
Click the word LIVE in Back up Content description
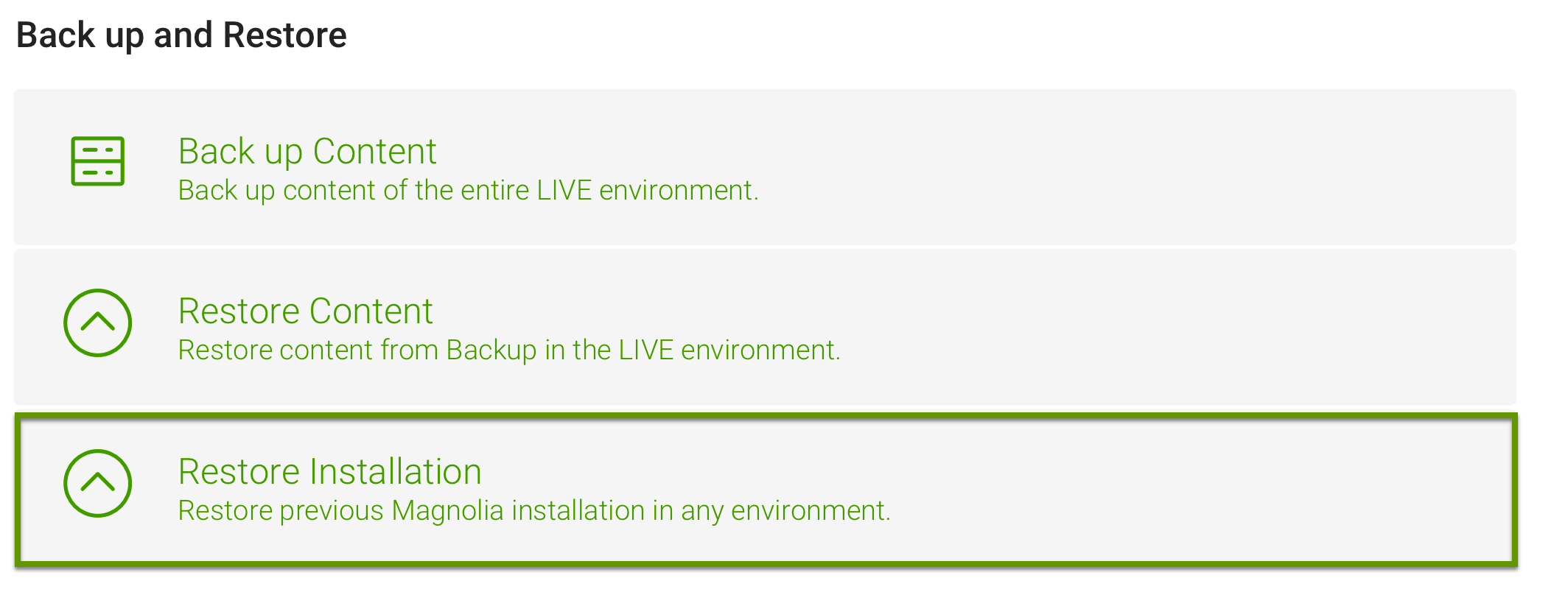564,191
